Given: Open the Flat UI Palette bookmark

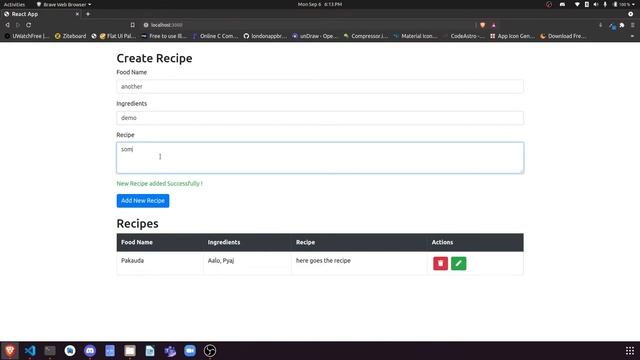Looking at the screenshot, I should coord(118,36).
